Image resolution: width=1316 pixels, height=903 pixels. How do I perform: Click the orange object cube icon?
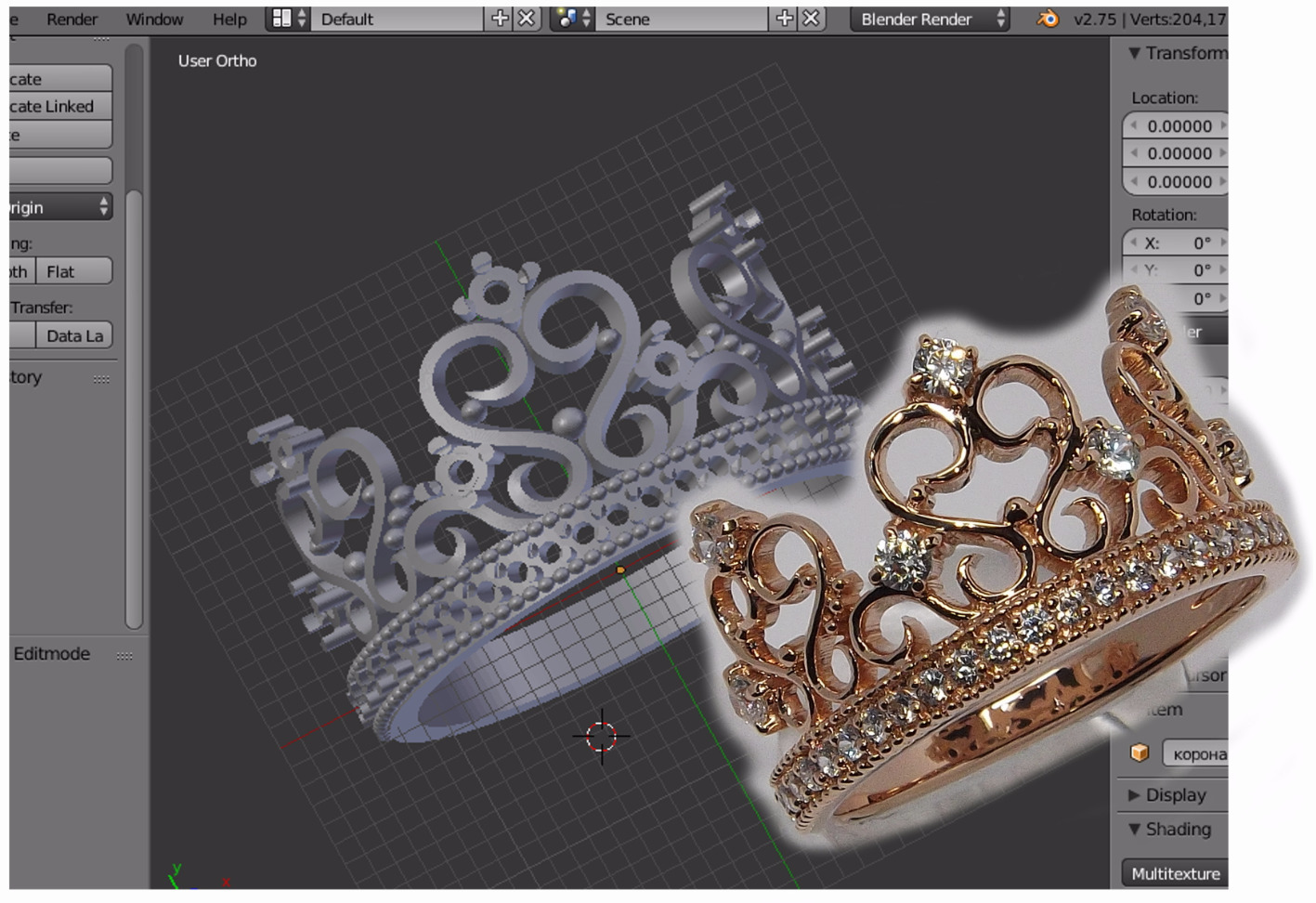tap(1140, 753)
